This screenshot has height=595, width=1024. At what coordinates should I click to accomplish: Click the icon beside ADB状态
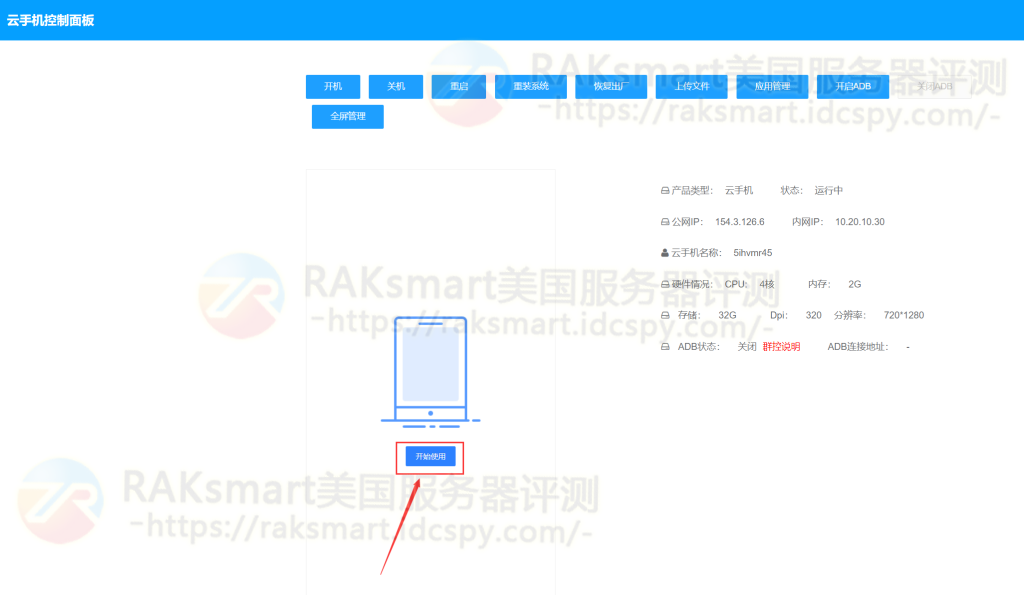pyautogui.click(x=665, y=347)
